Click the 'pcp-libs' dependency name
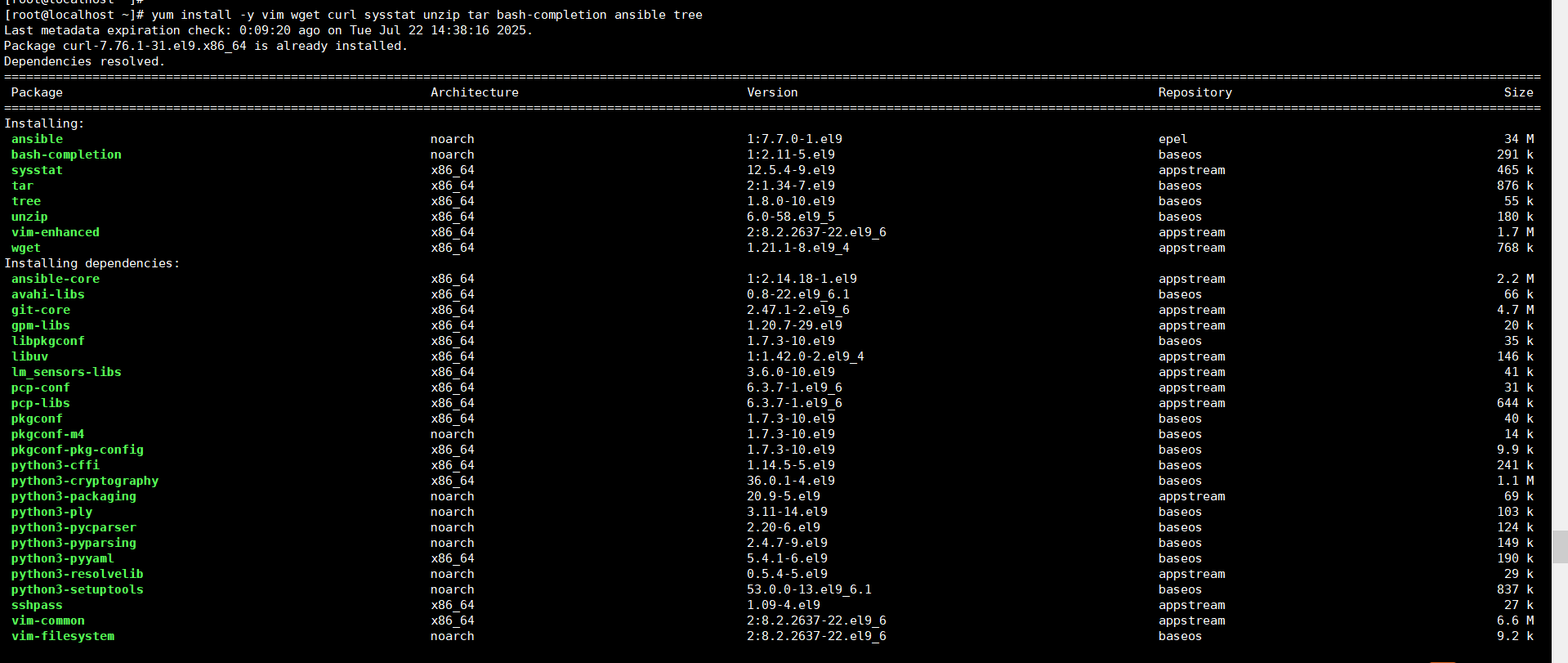The image size is (1568, 663). coord(41,403)
